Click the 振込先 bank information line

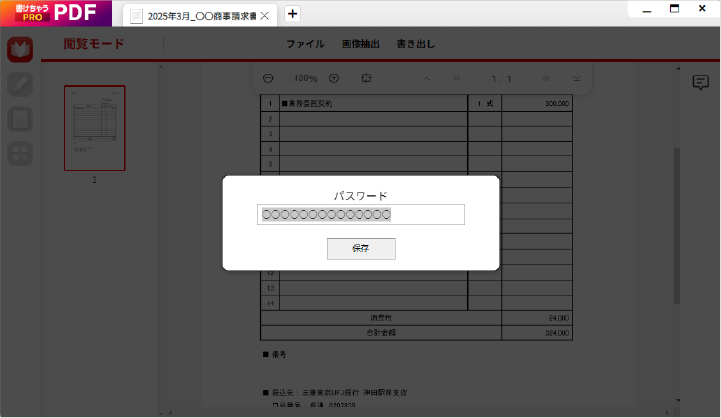coord(335,393)
